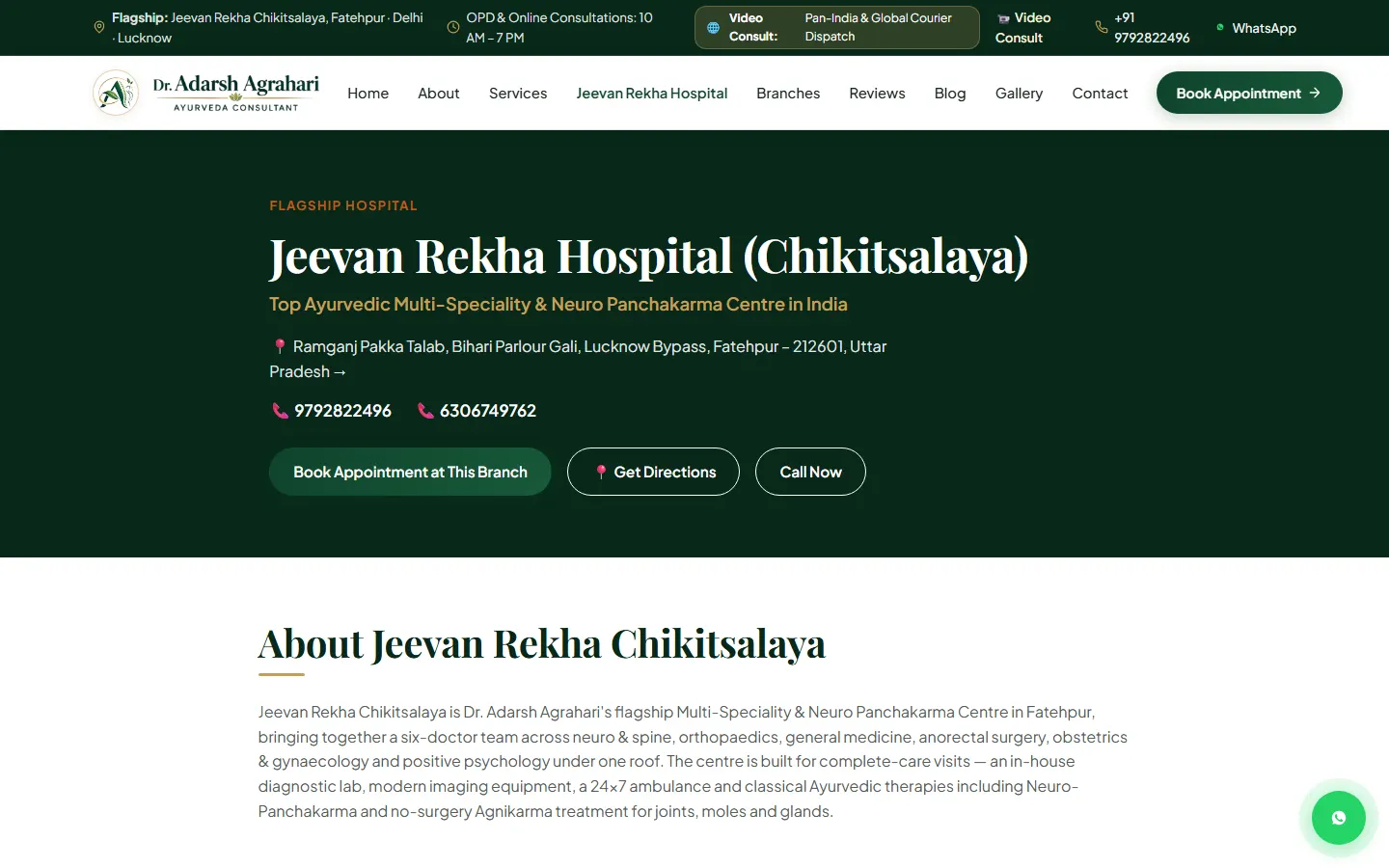Click the Ramganj Pakka Talab address link
Image resolution: width=1389 pixels, height=868 pixels.
(x=578, y=359)
